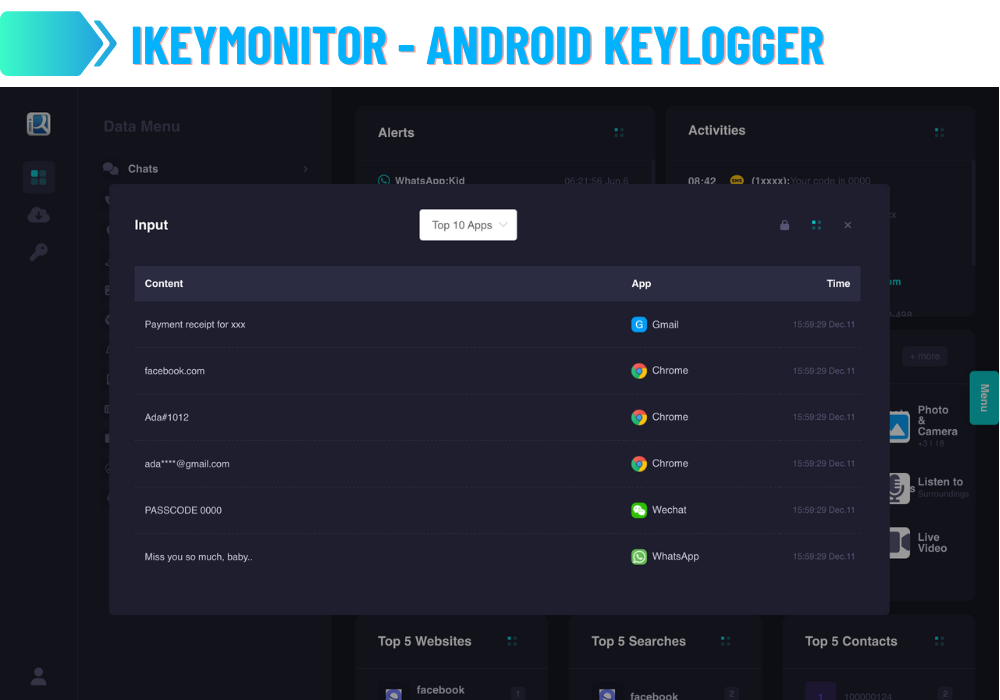The width and height of the screenshot is (1000, 700).
Task: Click the Top 5 Contacts heading
Action: pos(851,641)
